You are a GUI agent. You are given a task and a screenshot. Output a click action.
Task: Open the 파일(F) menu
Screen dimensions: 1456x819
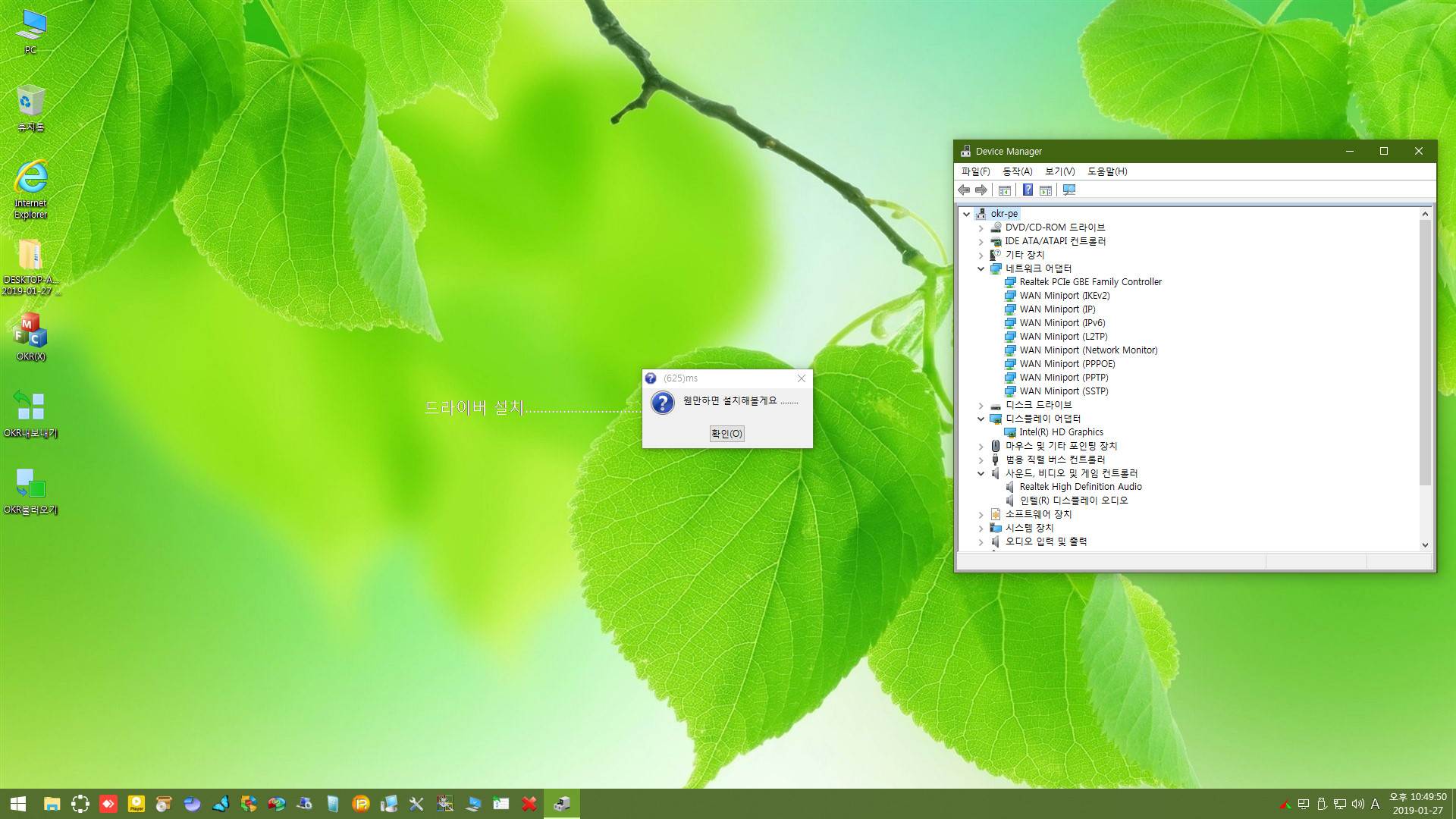(x=975, y=171)
